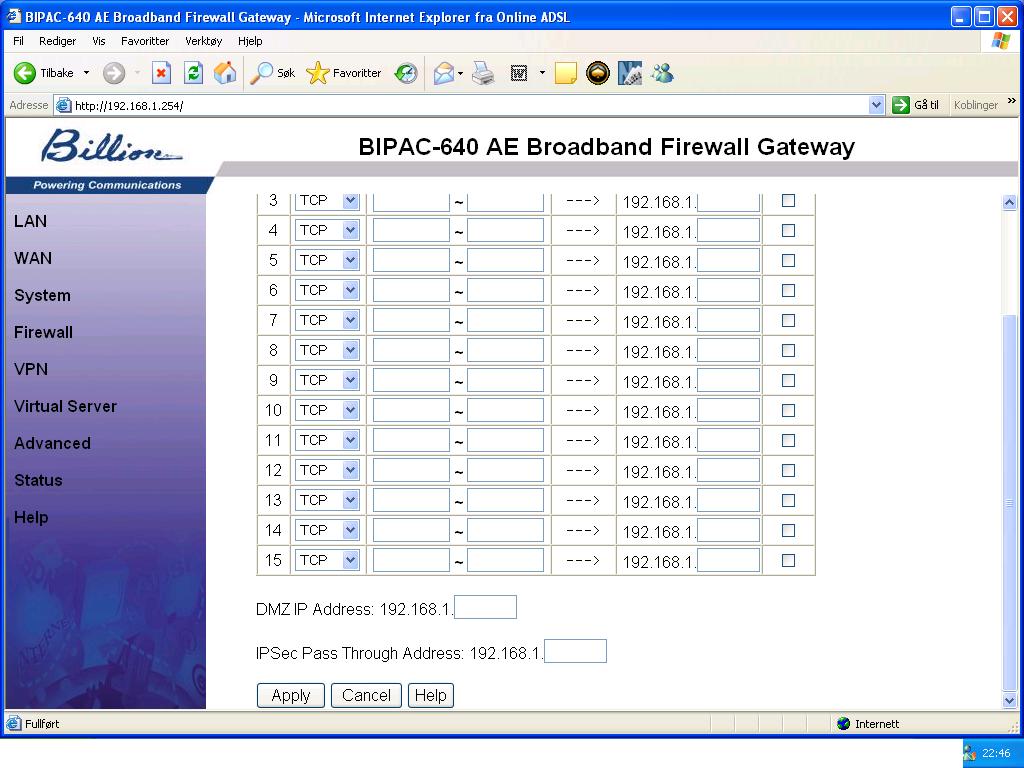The image size is (1024, 768).
Task: Open the WAN sidebar section
Action: coord(33,259)
